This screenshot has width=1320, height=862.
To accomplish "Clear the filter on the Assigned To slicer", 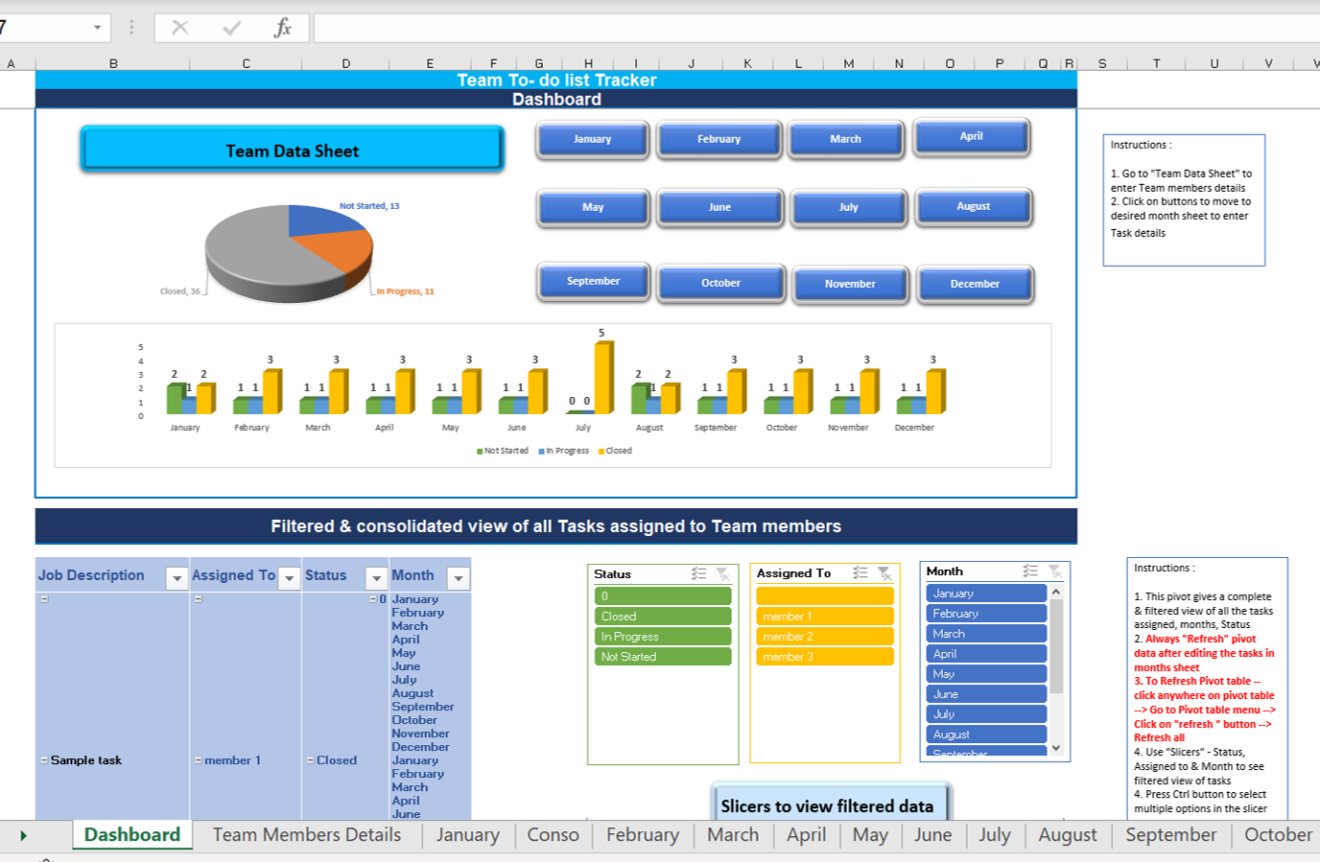I will point(885,573).
